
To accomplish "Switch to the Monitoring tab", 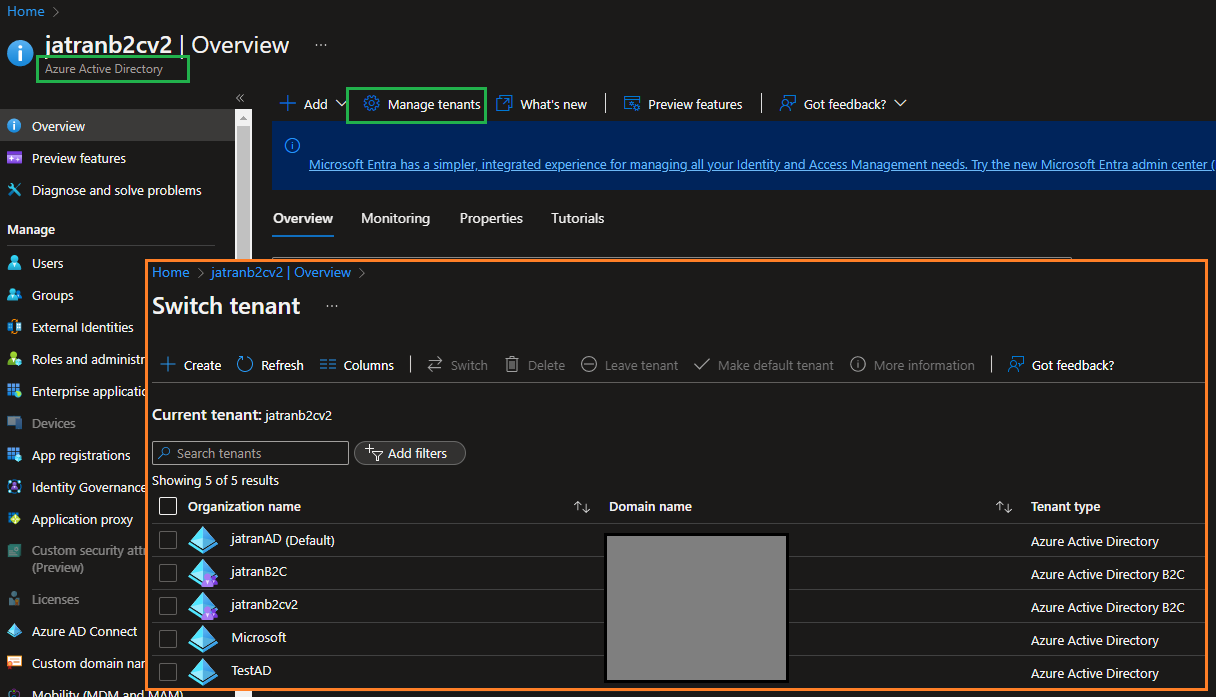I will coord(395,218).
